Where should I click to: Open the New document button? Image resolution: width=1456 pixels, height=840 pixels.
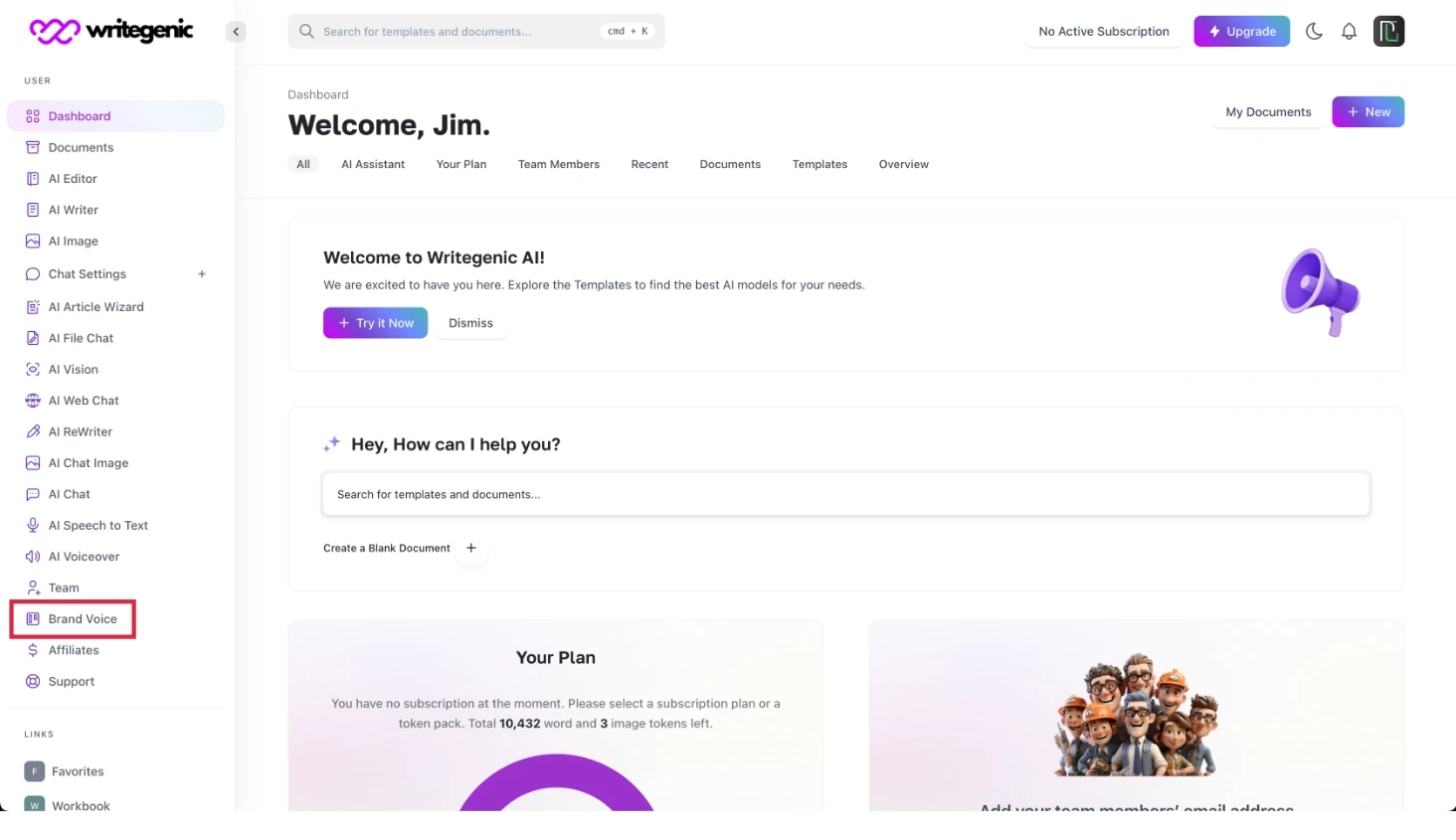pos(1367,112)
